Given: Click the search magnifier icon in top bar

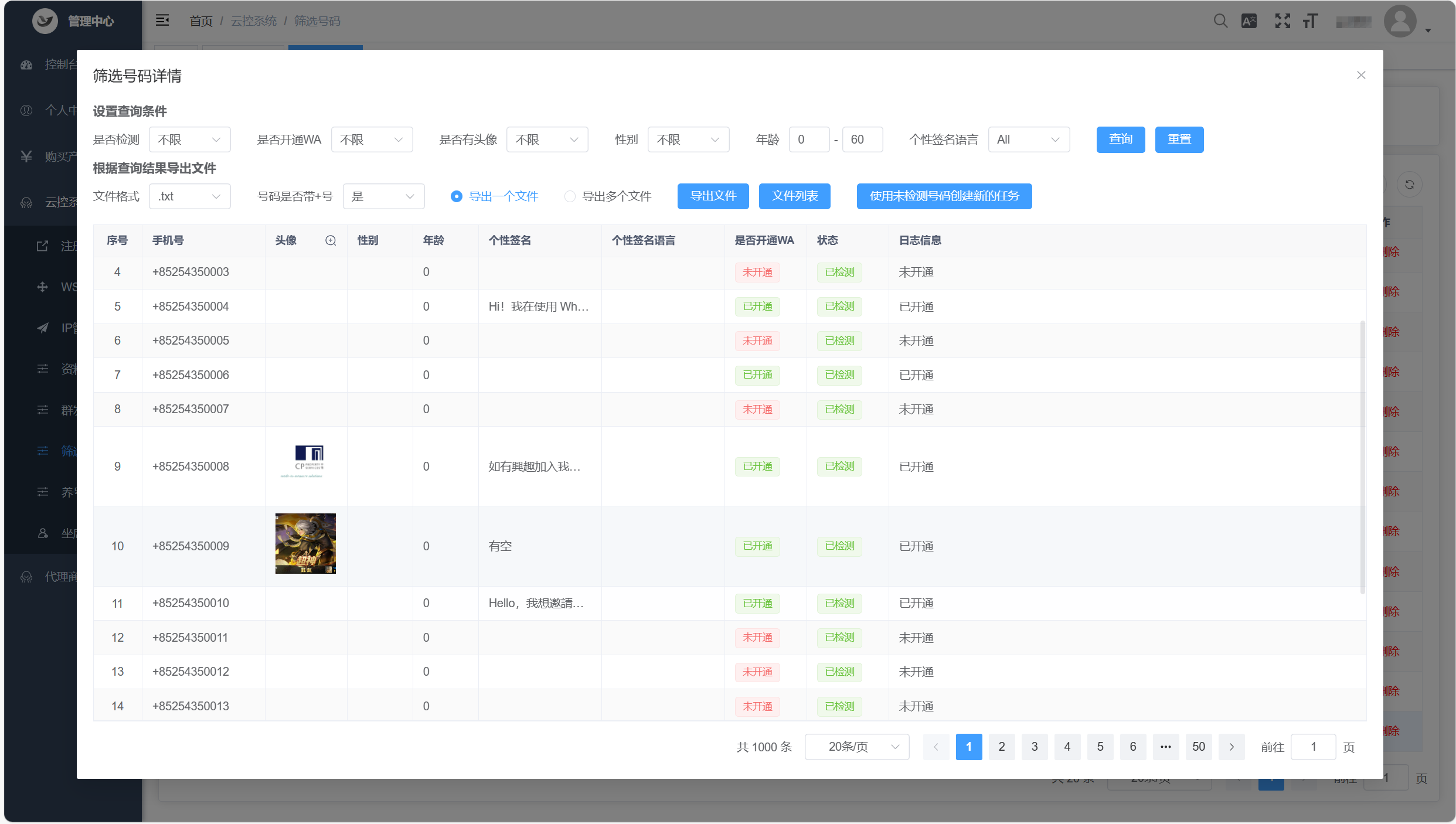Looking at the screenshot, I should [1220, 21].
